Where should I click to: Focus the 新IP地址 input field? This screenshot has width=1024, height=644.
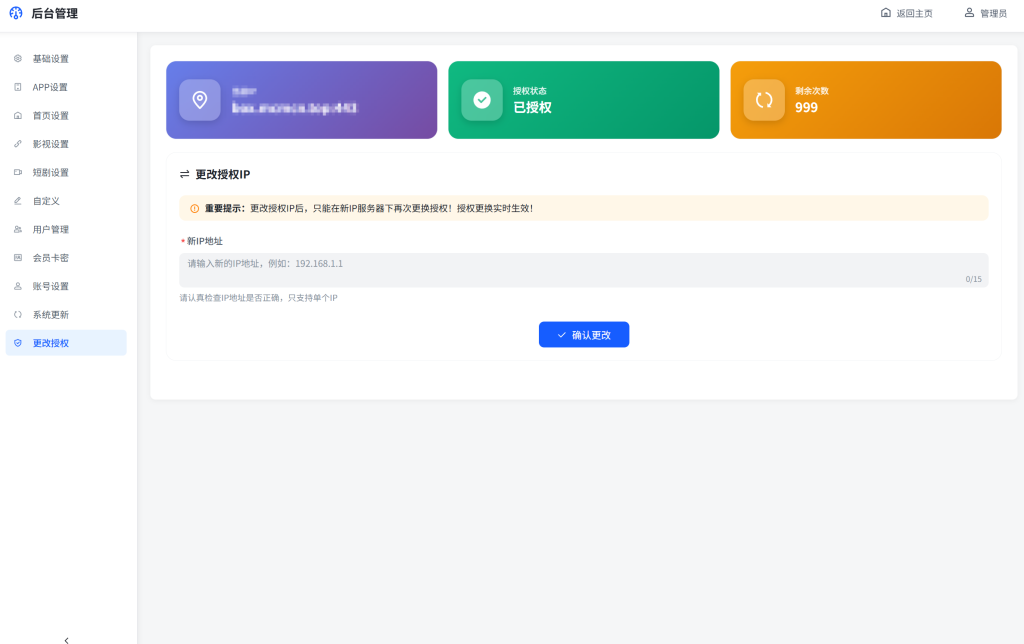click(x=584, y=270)
